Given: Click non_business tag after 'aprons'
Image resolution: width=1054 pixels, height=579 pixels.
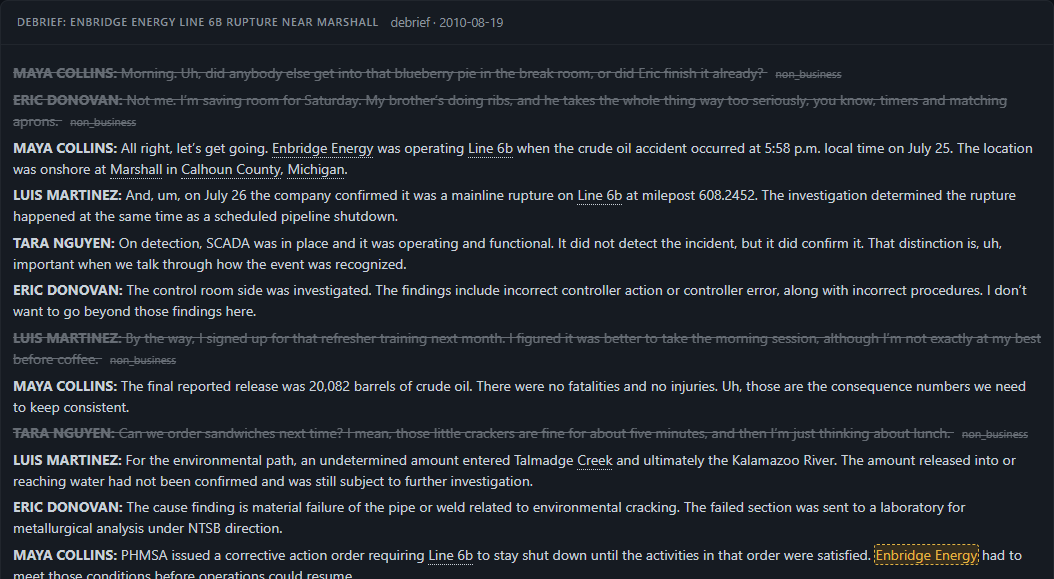Looking at the screenshot, I should point(103,122).
